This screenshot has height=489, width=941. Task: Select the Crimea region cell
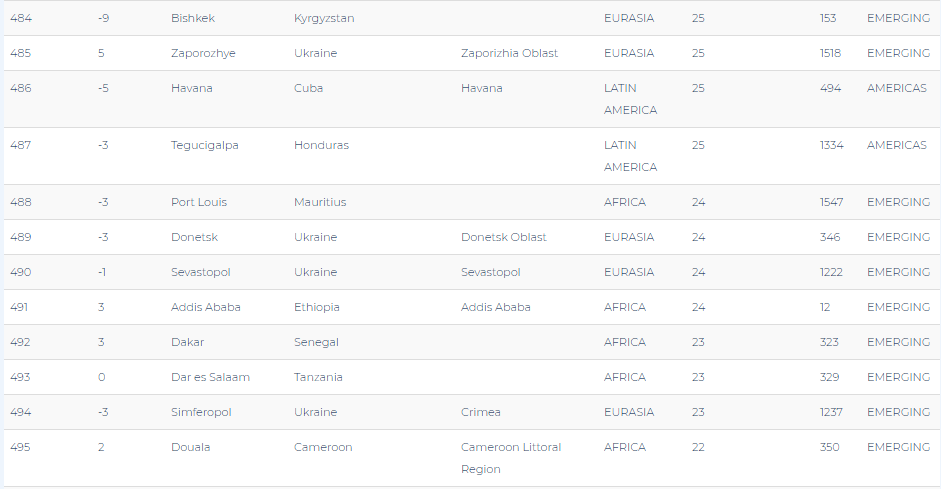(x=481, y=412)
